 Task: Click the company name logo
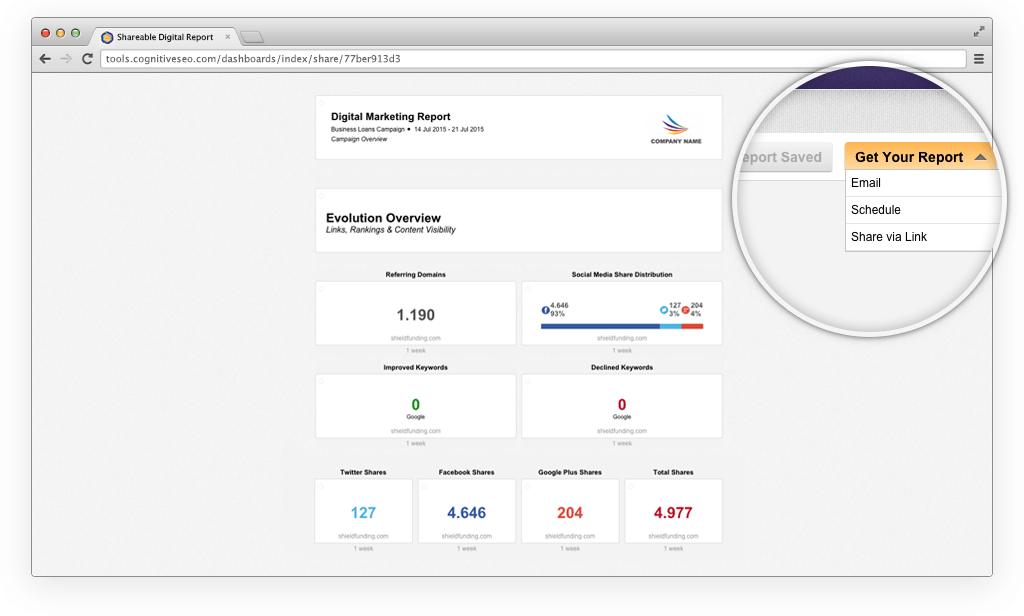point(676,129)
